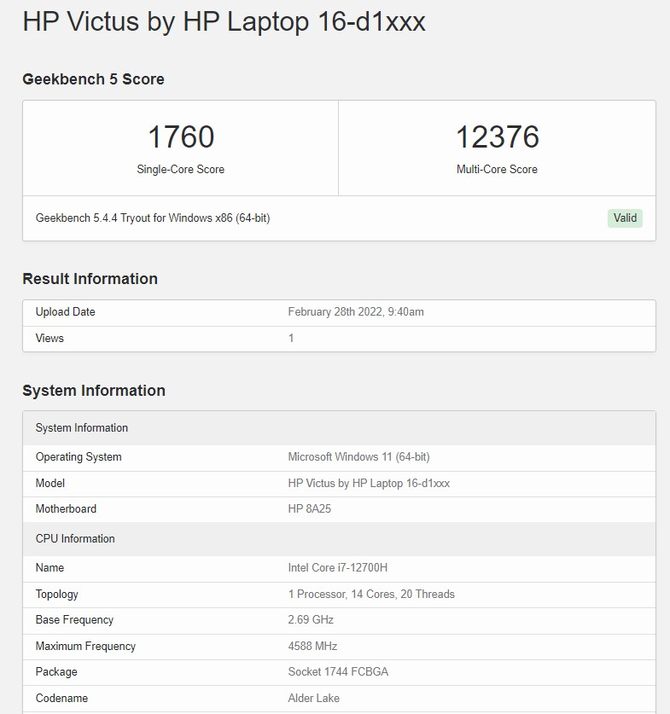Click the Model value HP Victus 16-d1xxx
Image resolution: width=670 pixels, height=714 pixels.
(369, 483)
